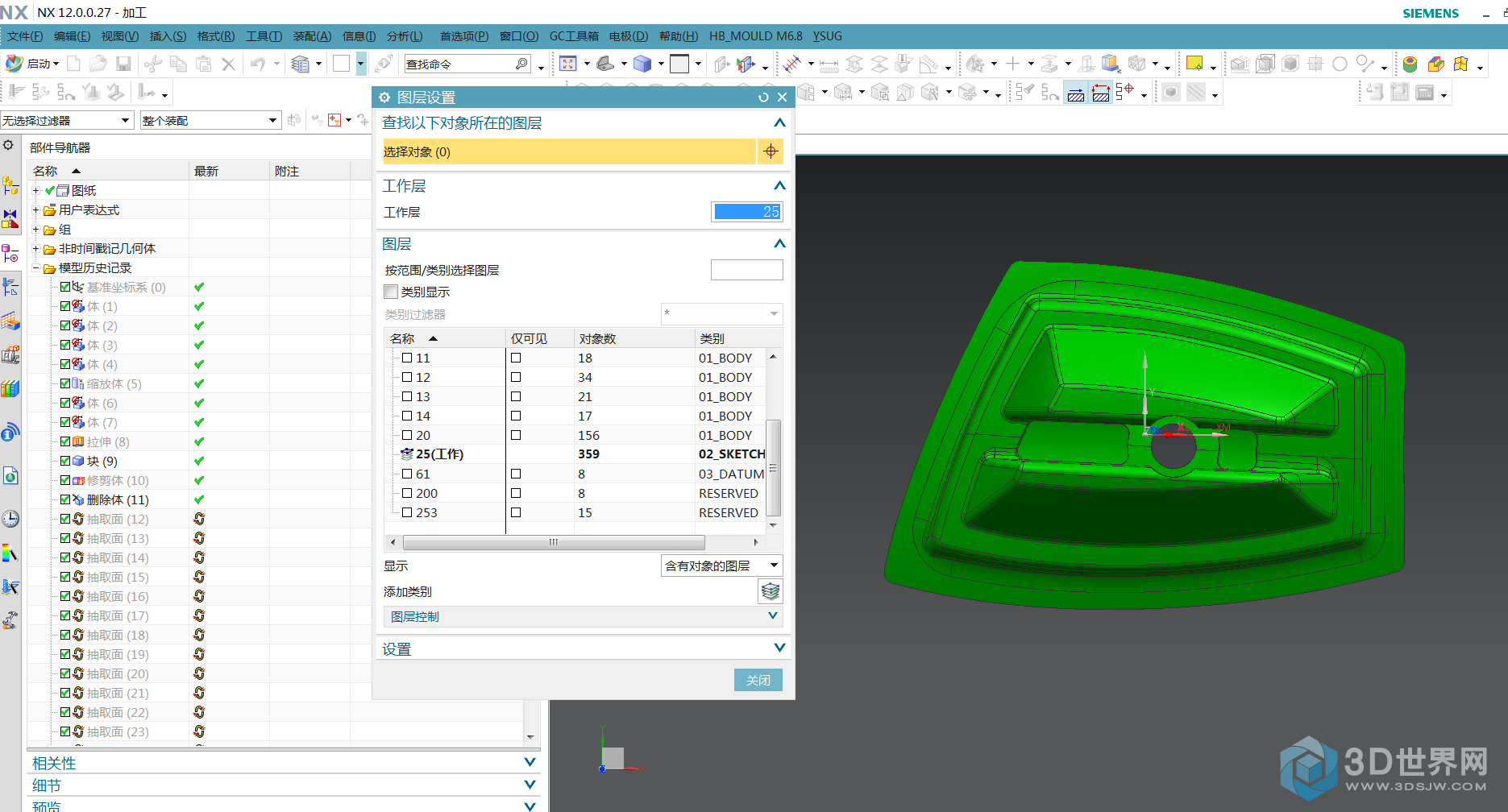The height and width of the screenshot is (812, 1508).
Task: Open the 无选择过滤器 dropdown
Action: point(66,120)
